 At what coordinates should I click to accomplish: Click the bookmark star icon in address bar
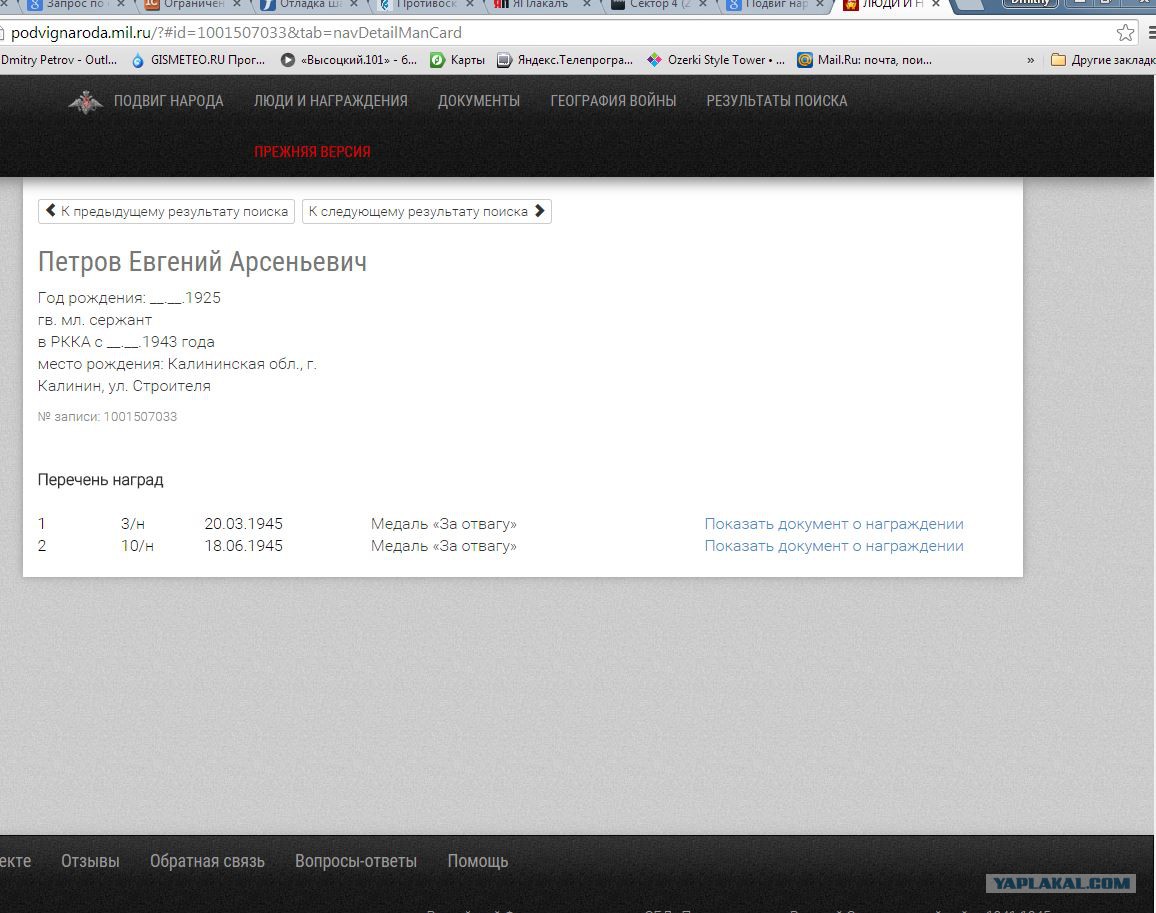(x=1125, y=32)
